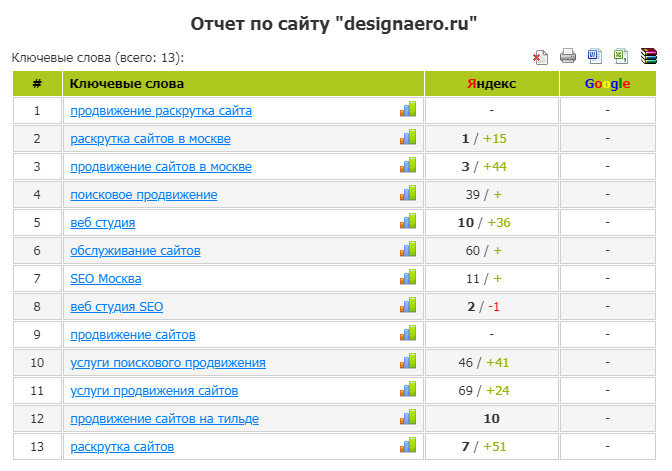This screenshot has height=471, width=672.
Task: Click the bold Yandex value '10' in row 12
Action: pos(492,419)
